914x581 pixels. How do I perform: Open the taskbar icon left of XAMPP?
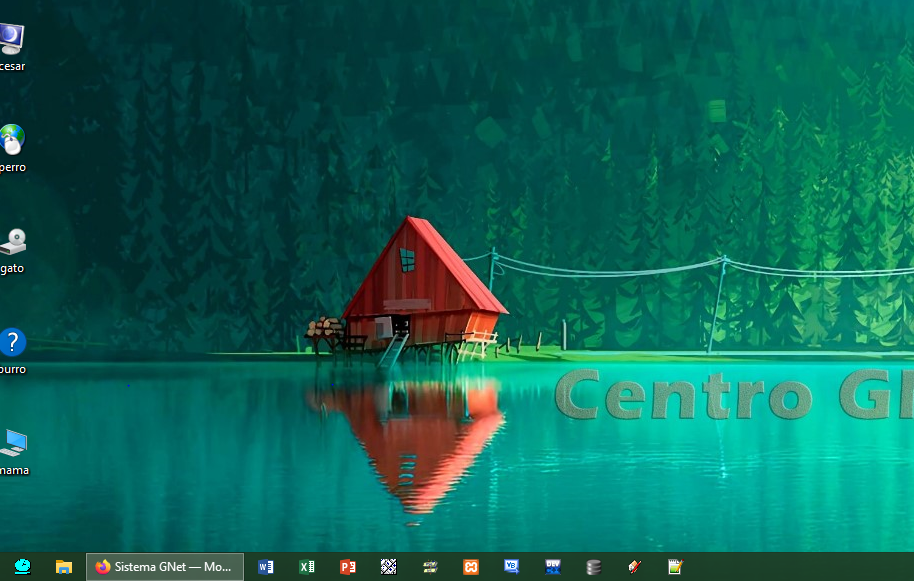click(430, 566)
